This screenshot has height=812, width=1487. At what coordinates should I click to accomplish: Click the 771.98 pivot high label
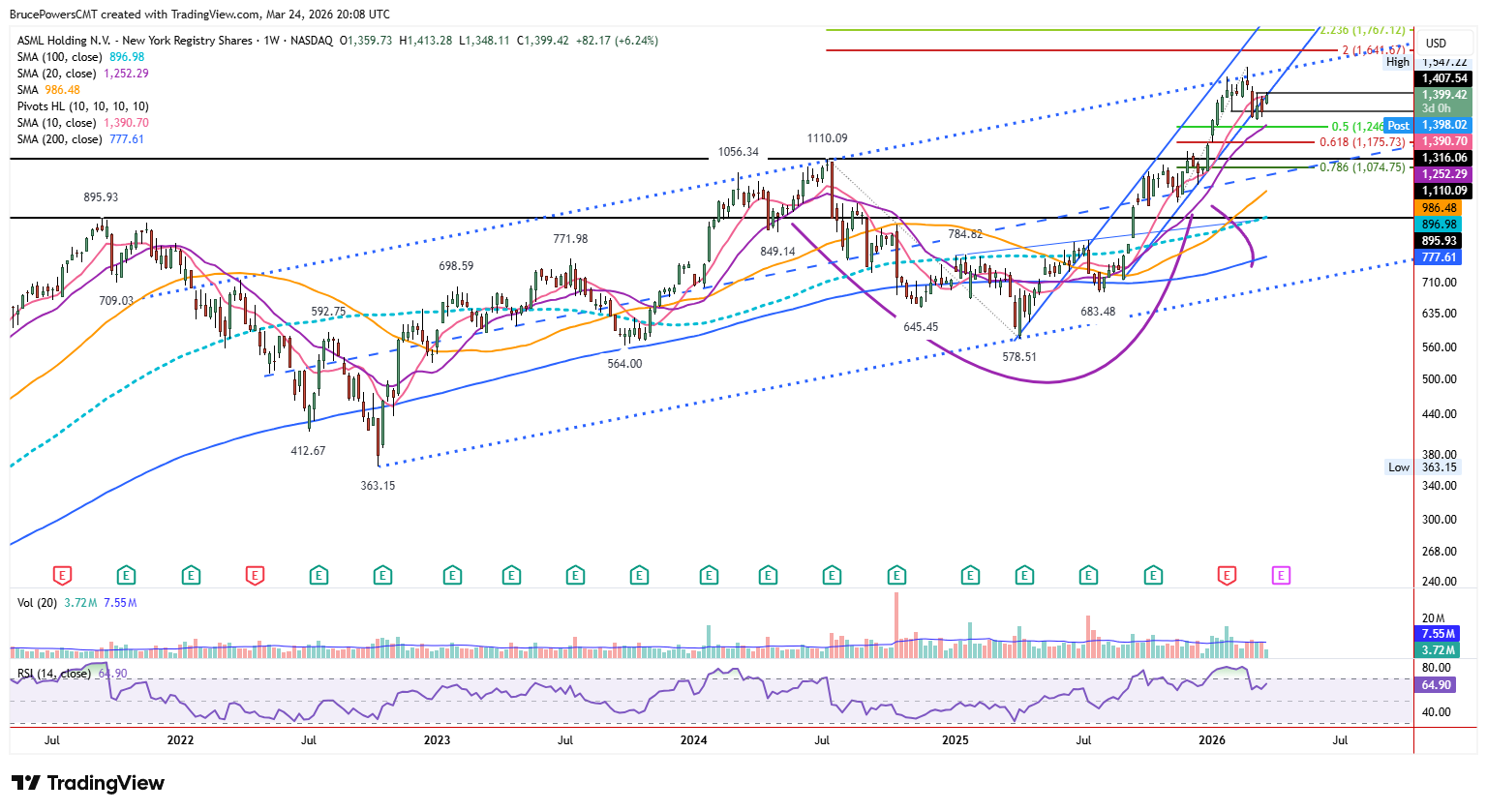click(x=570, y=238)
